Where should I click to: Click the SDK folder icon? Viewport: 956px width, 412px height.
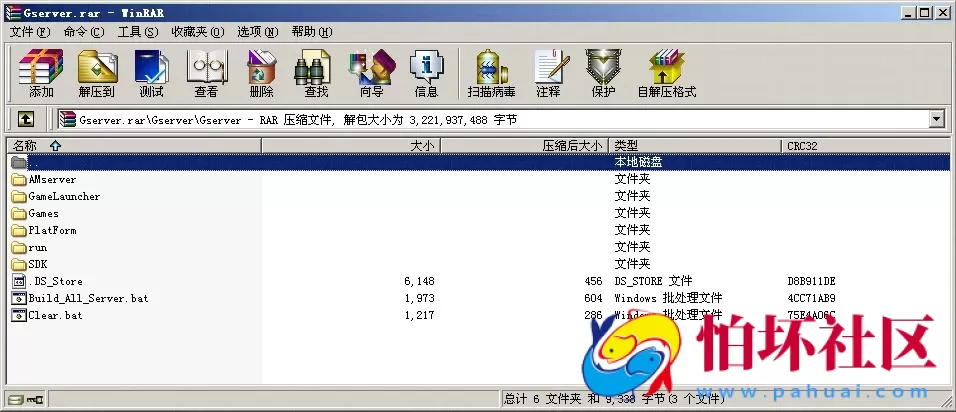coord(19,265)
